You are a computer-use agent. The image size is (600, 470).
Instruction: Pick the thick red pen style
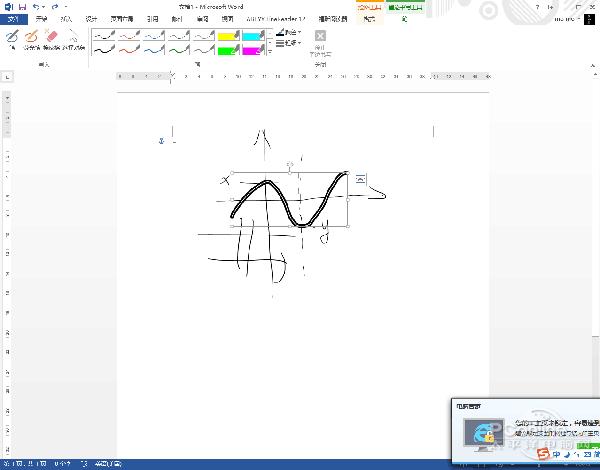click(x=129, y=49)
